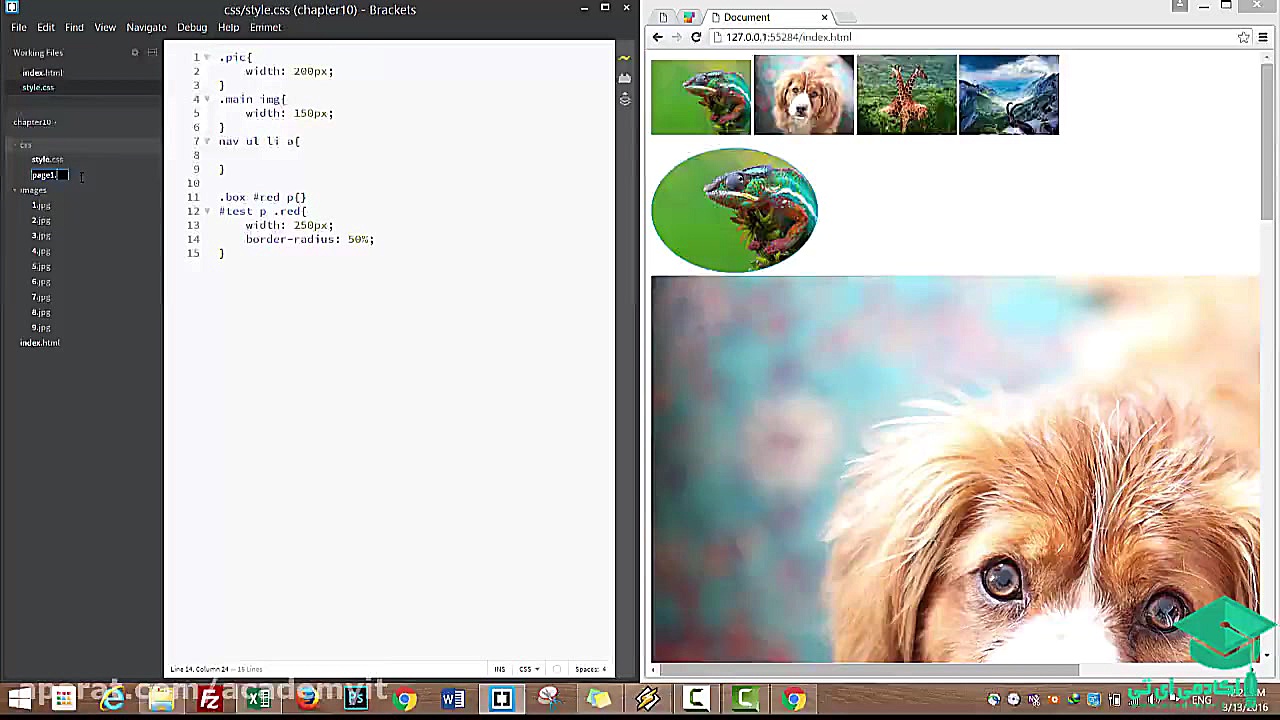Bookmark this page with the star icon
The image size is (1280, 720).
pos(1243,37)
